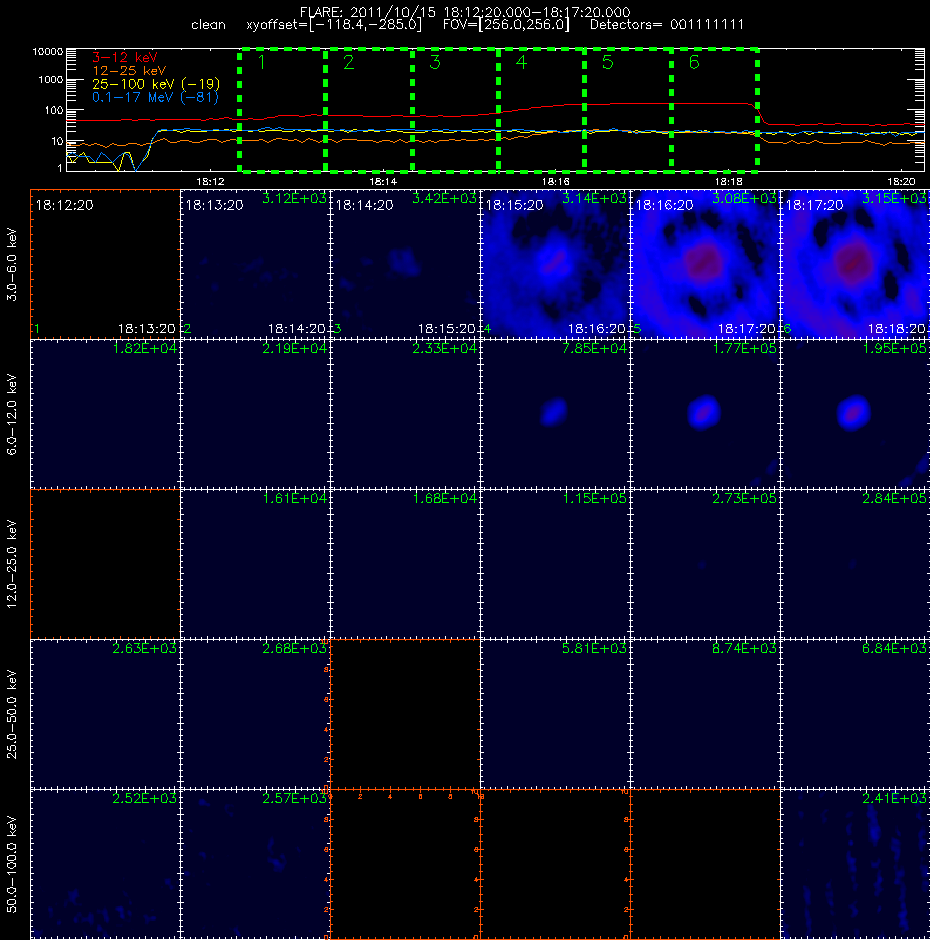This screenshot has width=930, height=940.
Task: Click the 18:12 time axis label
Action: tap(210, 181)
